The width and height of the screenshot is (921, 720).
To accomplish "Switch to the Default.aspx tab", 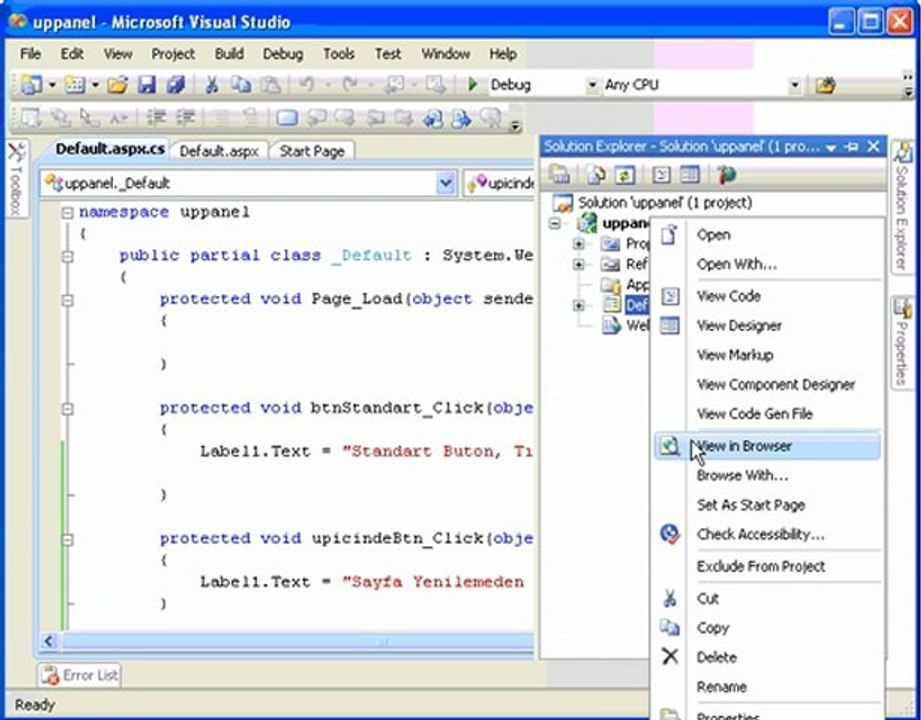I will pos(219,151).
